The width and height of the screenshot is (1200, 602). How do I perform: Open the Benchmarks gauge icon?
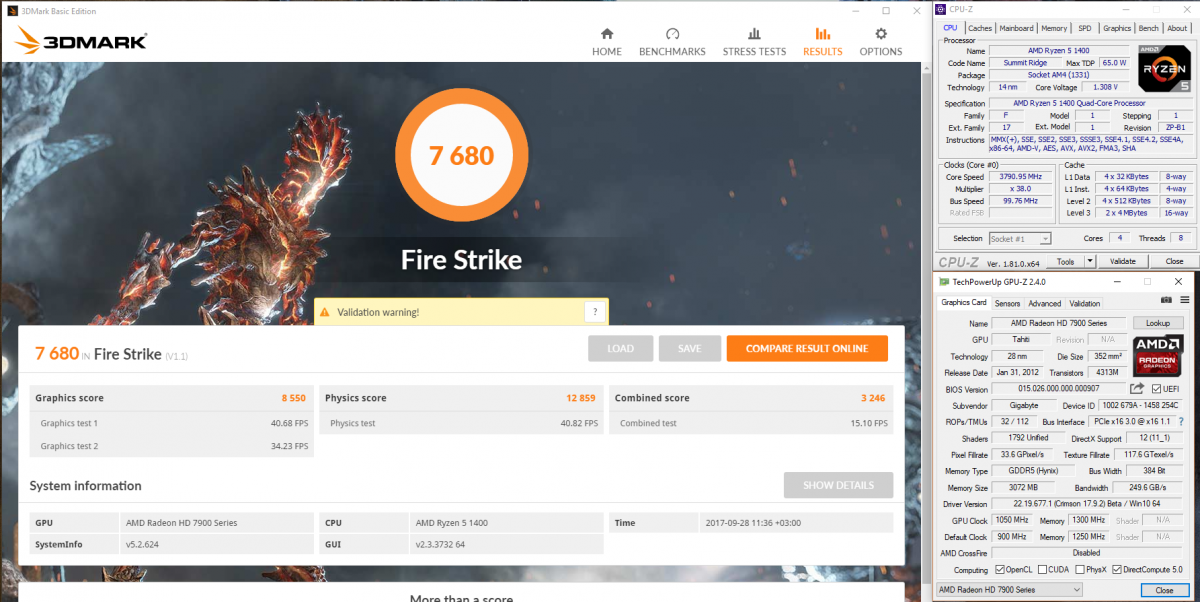click(672, 34)
